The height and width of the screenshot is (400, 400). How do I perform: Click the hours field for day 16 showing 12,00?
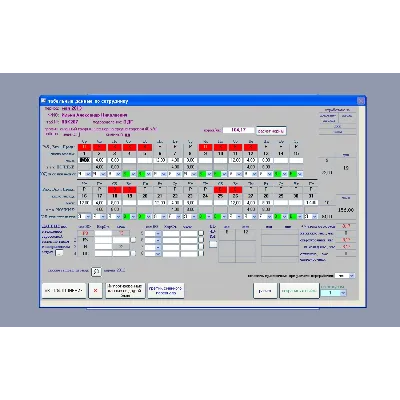(84, 203)
